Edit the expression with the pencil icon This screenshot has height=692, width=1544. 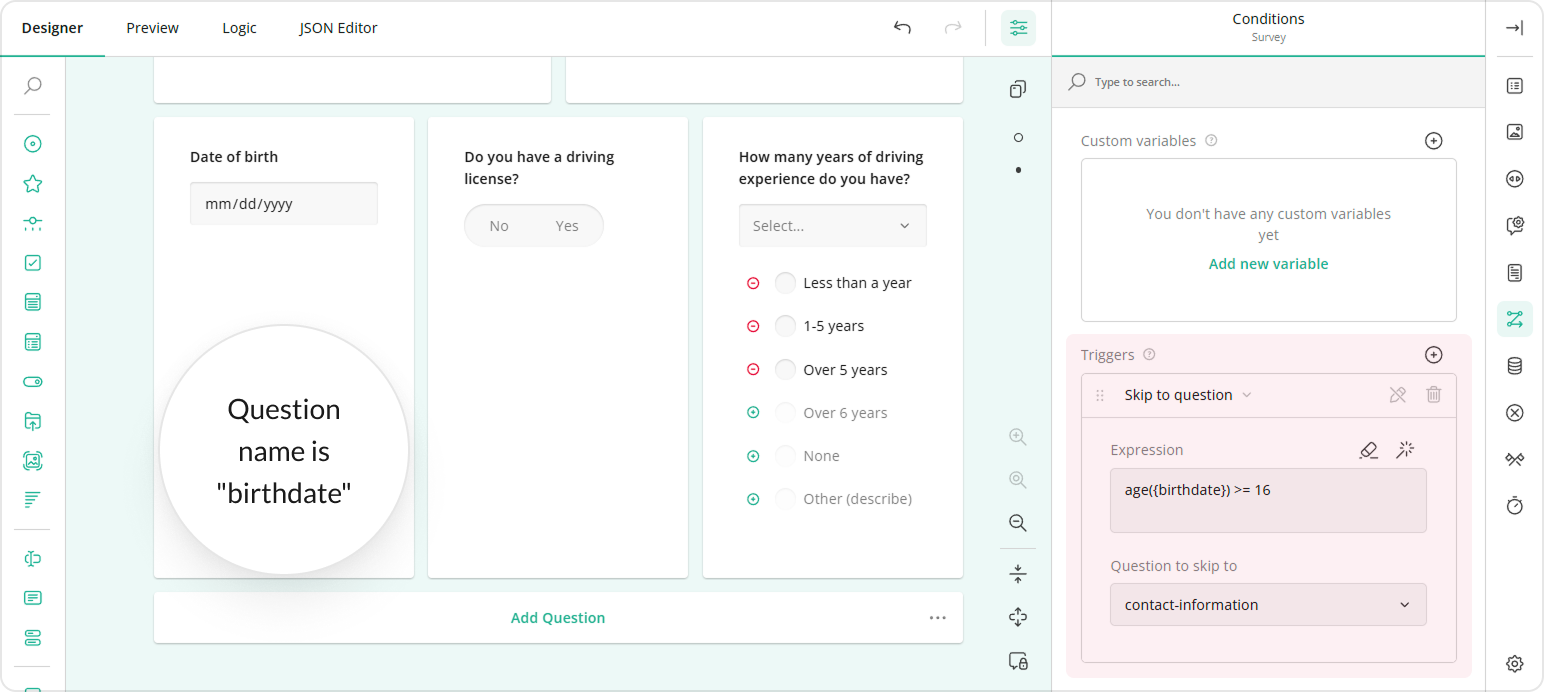[x=1368, y=450]
